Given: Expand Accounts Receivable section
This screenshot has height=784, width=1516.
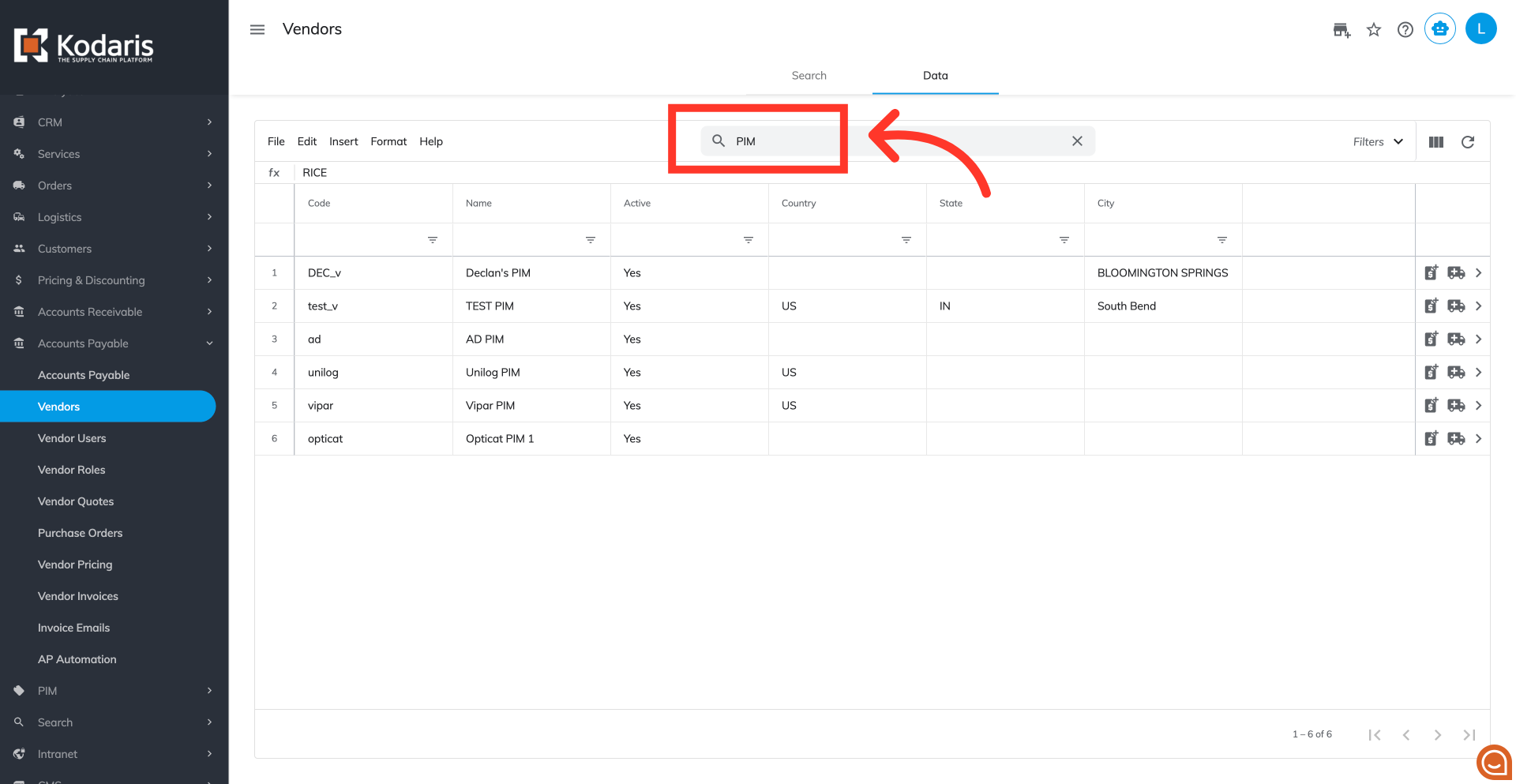Looking at the screenshot, I should coord(114,312).
